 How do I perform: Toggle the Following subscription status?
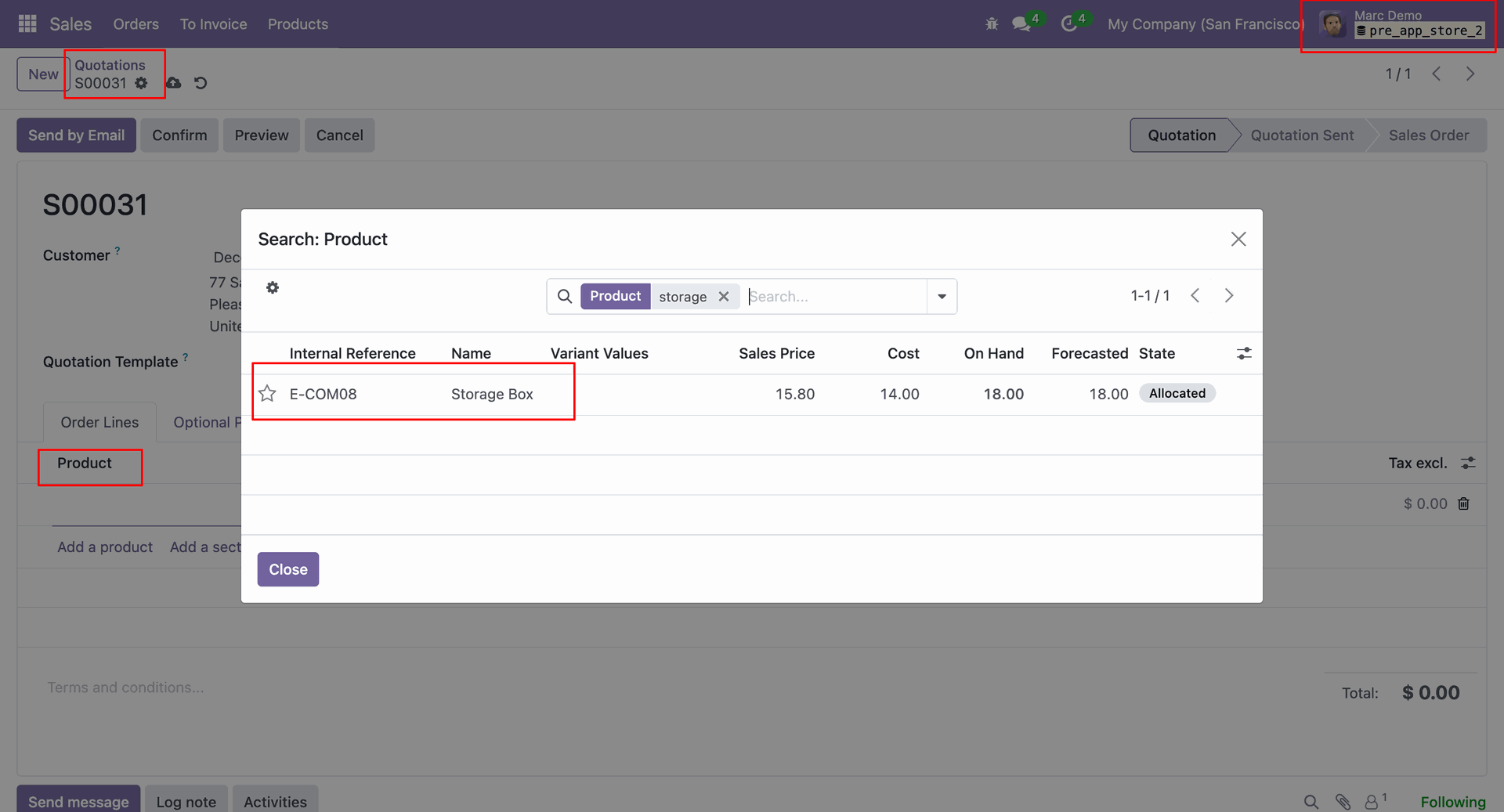tap(1452, 802)
